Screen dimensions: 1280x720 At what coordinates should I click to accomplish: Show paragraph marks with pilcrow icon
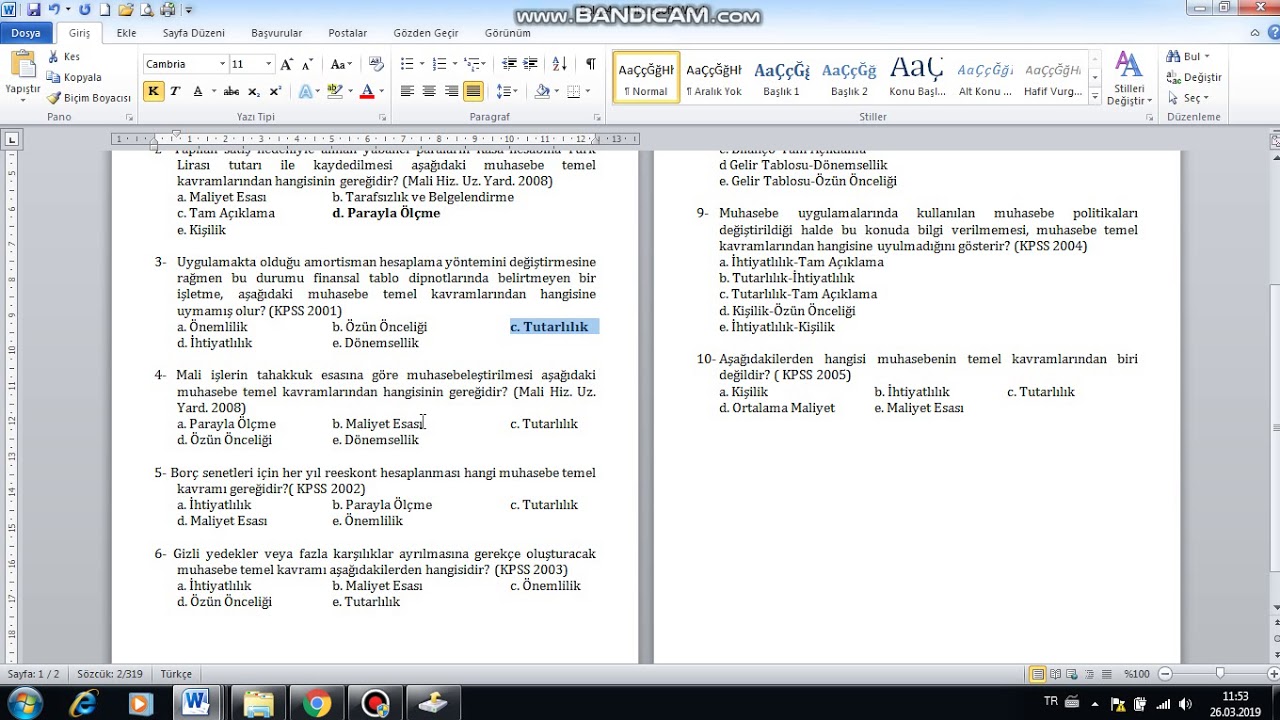coord(590,64)
